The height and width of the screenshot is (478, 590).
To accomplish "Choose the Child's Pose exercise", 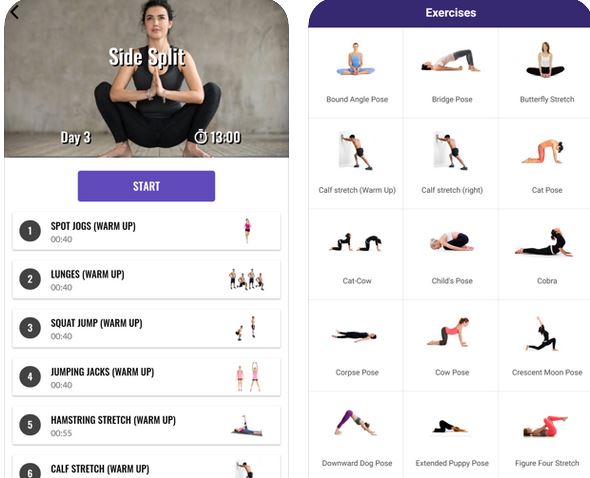I will pos(451,254).
